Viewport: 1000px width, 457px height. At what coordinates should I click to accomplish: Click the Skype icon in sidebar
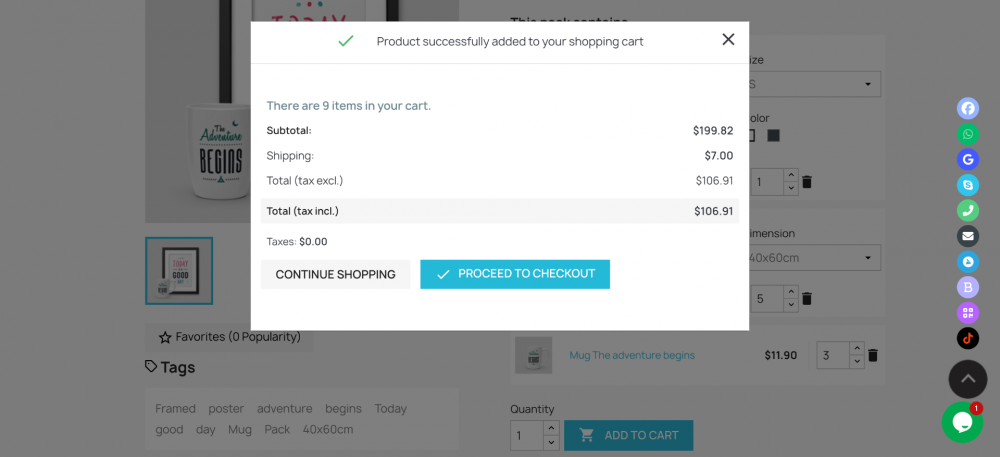coord(967,185)
